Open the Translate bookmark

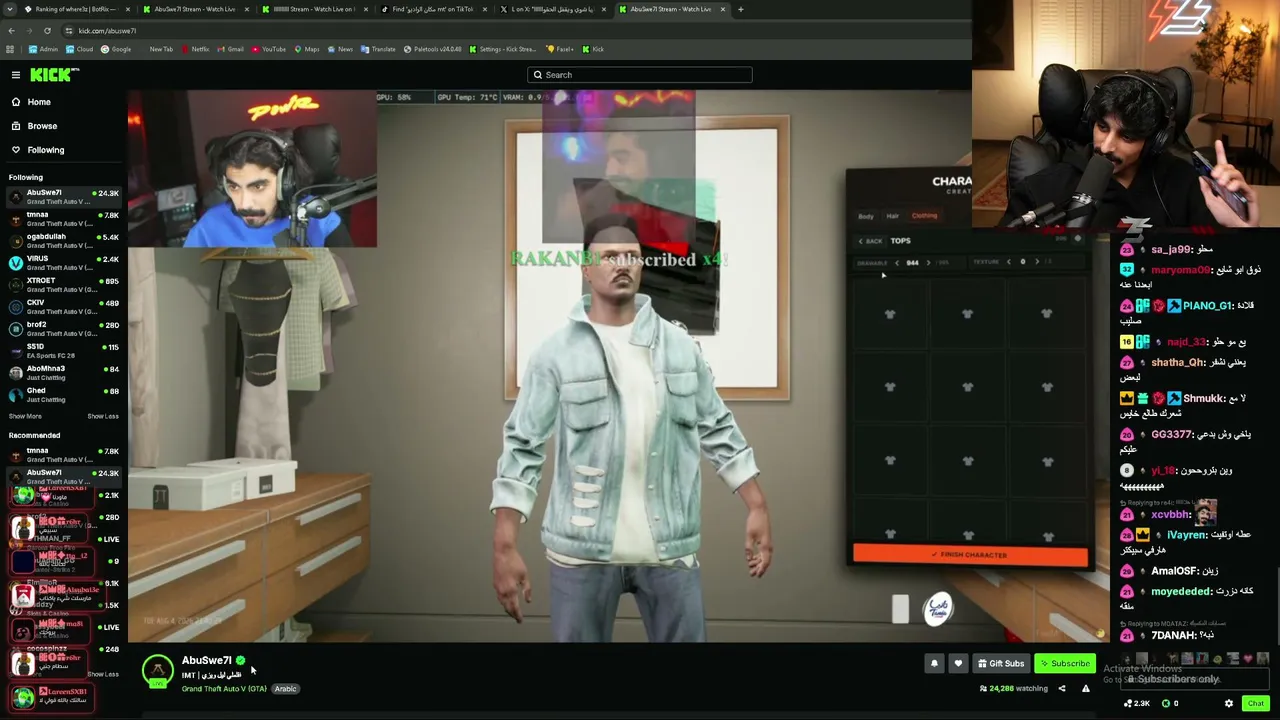[378, 49]
